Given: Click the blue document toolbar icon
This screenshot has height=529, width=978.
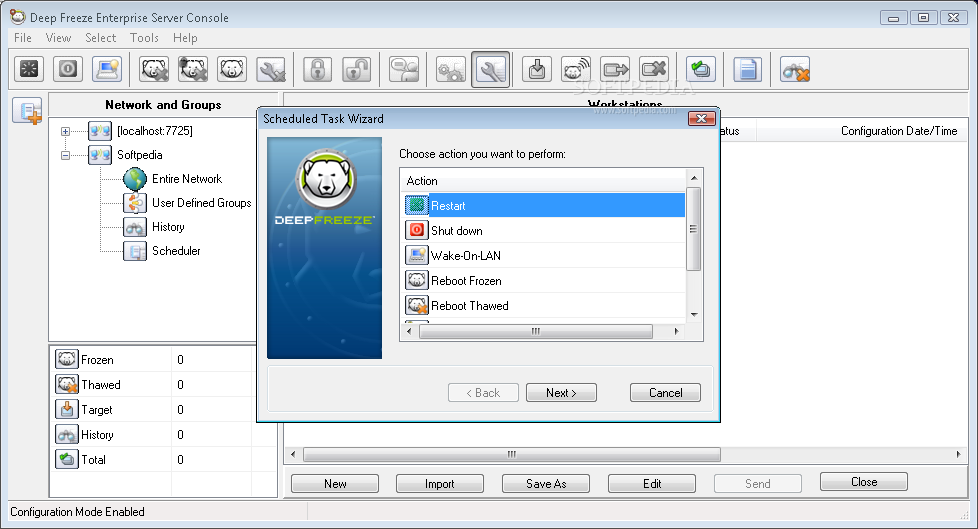Looking at the screenshot, I should (747, 69).
